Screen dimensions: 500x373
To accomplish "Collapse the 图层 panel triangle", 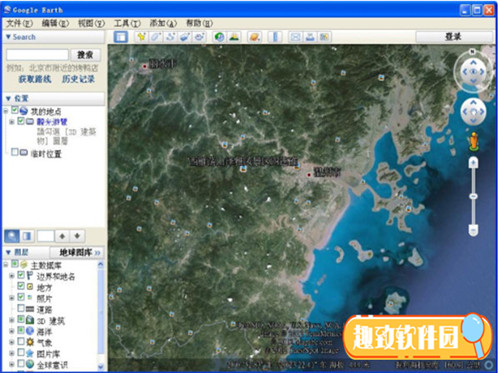I will [x=8, y=252].
